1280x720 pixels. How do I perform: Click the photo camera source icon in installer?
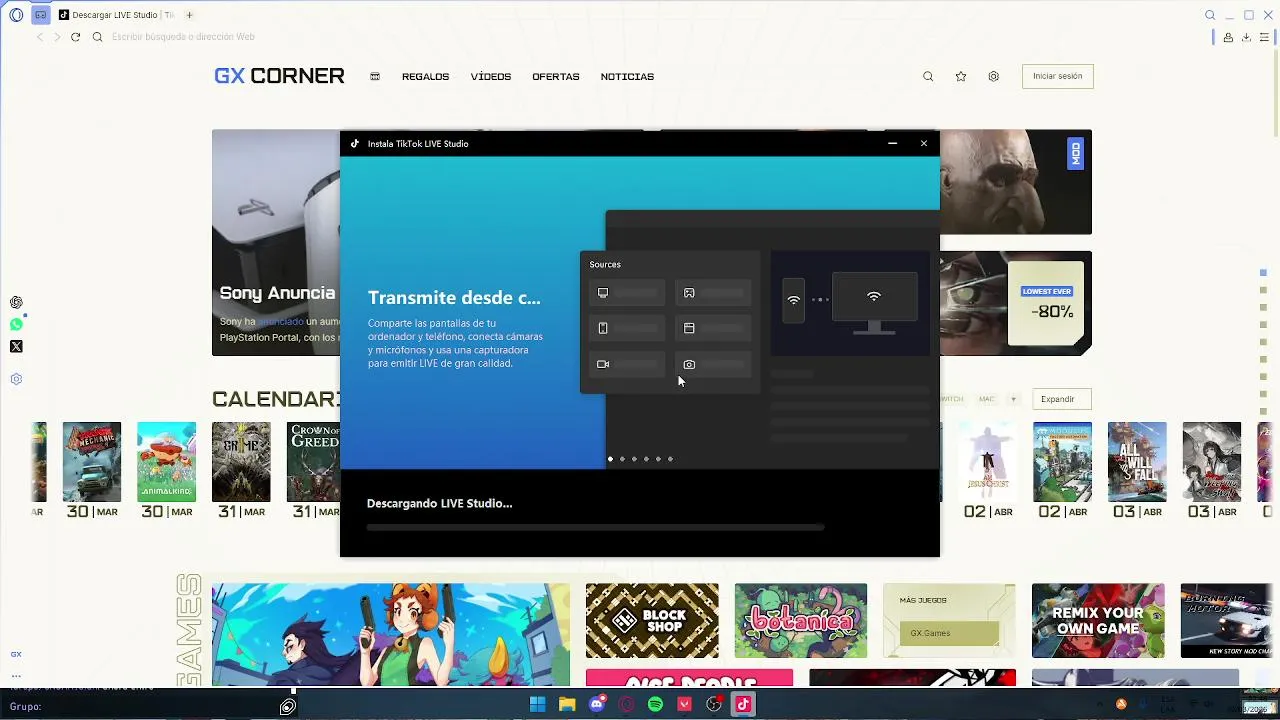coord(689,364)
